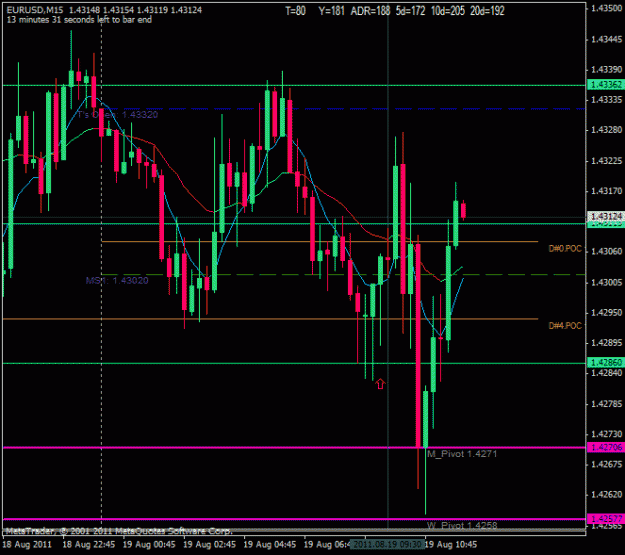625x555 pixels.
Task: Click the 1.43280 price scale value
Action: (x=606, y=130)
